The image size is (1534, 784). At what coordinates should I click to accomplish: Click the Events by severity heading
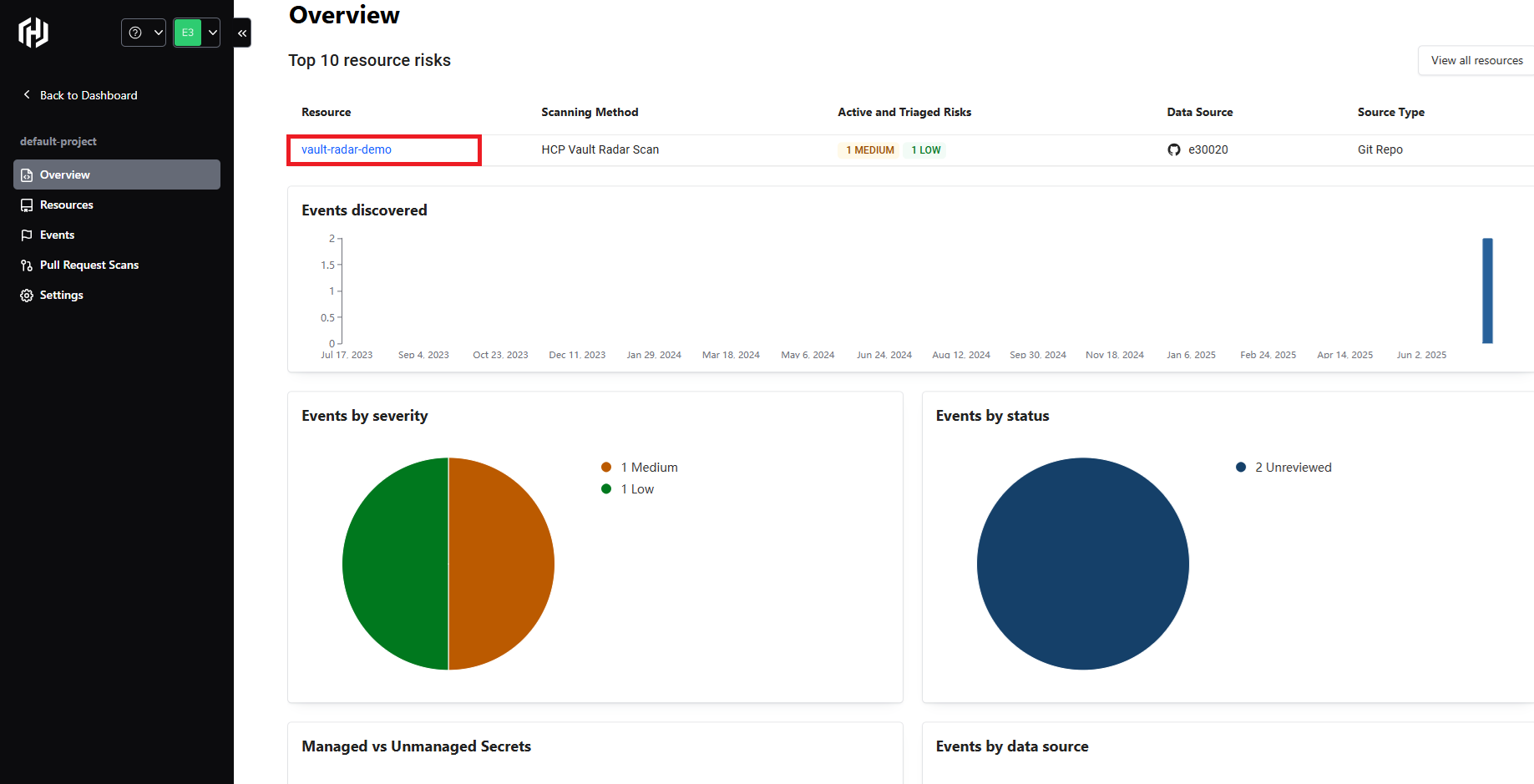[365, 416]
